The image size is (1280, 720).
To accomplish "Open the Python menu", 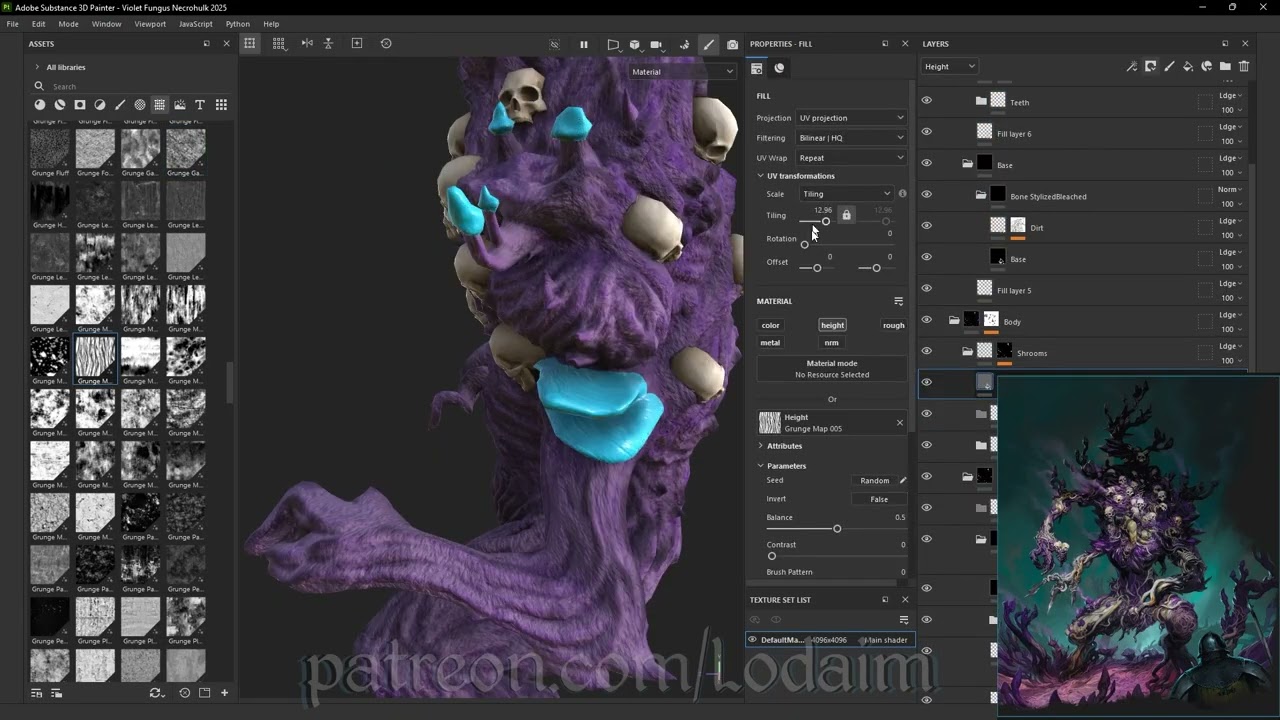I will [238, 24].
